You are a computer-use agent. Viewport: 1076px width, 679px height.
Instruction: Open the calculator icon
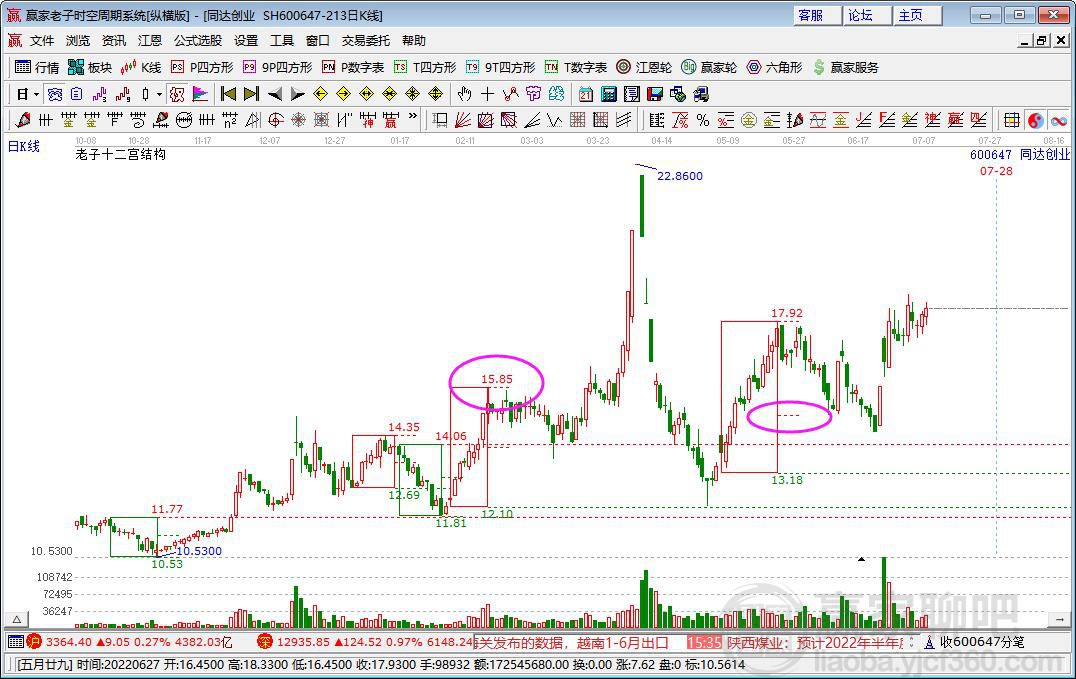click(x=609, y=94)
